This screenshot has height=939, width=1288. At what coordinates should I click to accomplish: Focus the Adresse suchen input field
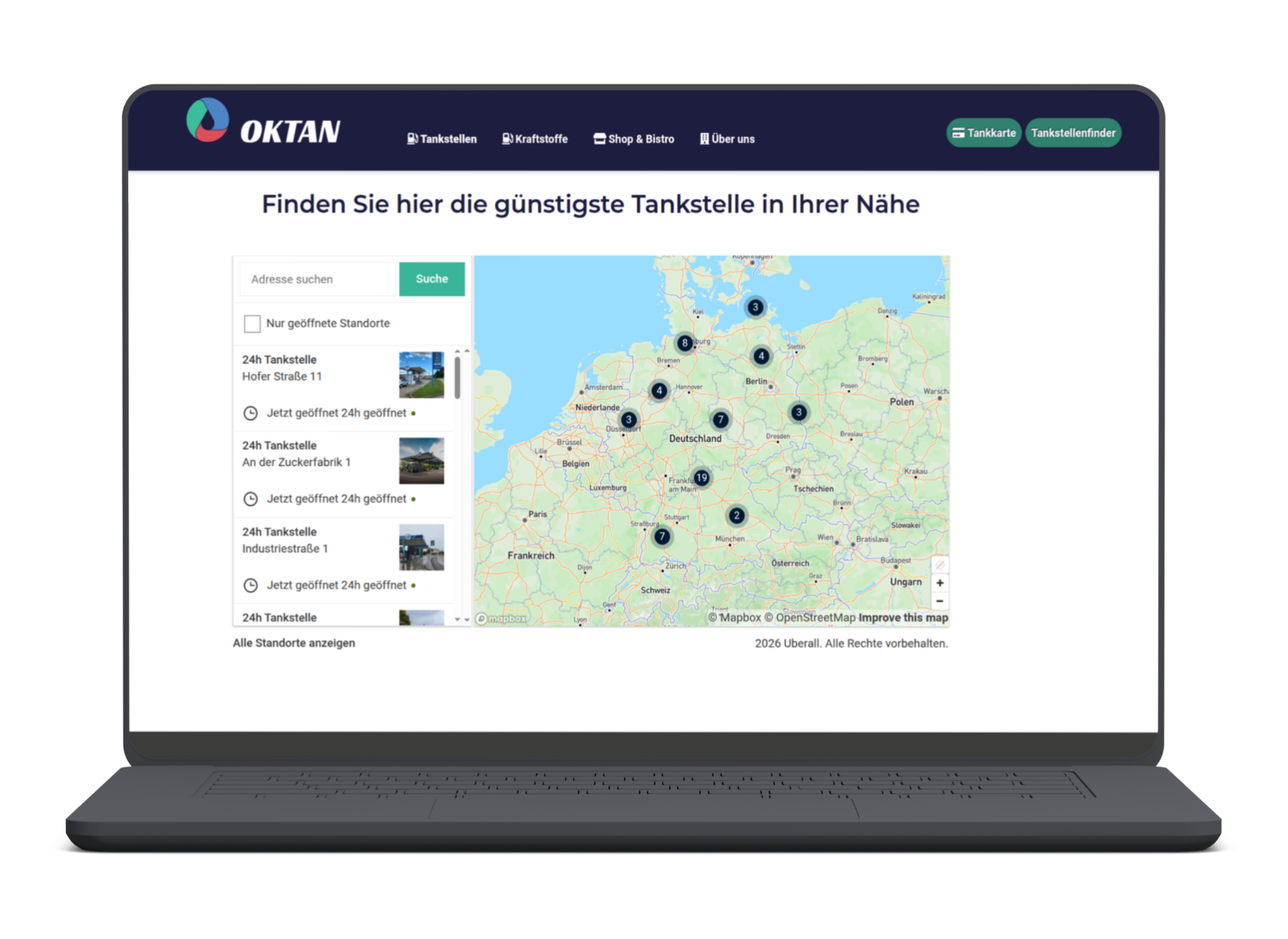click(319, 279)
